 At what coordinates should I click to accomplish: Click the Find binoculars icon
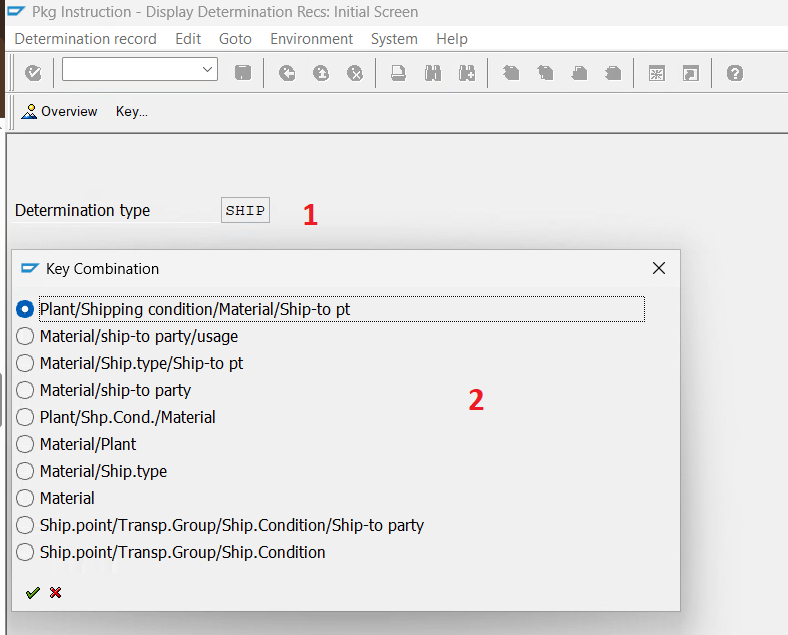432,73
